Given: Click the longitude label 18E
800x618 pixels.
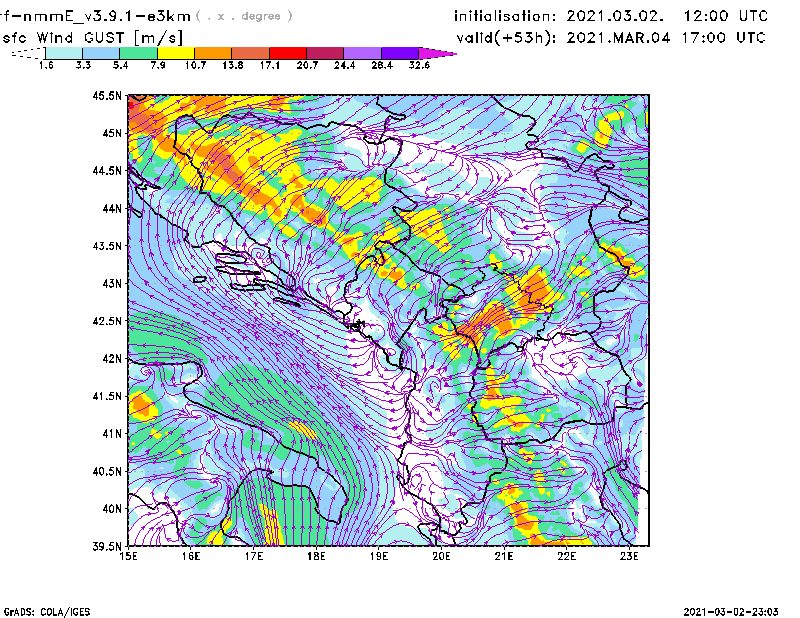Looking at the screenshot, I should pos(316,556).
